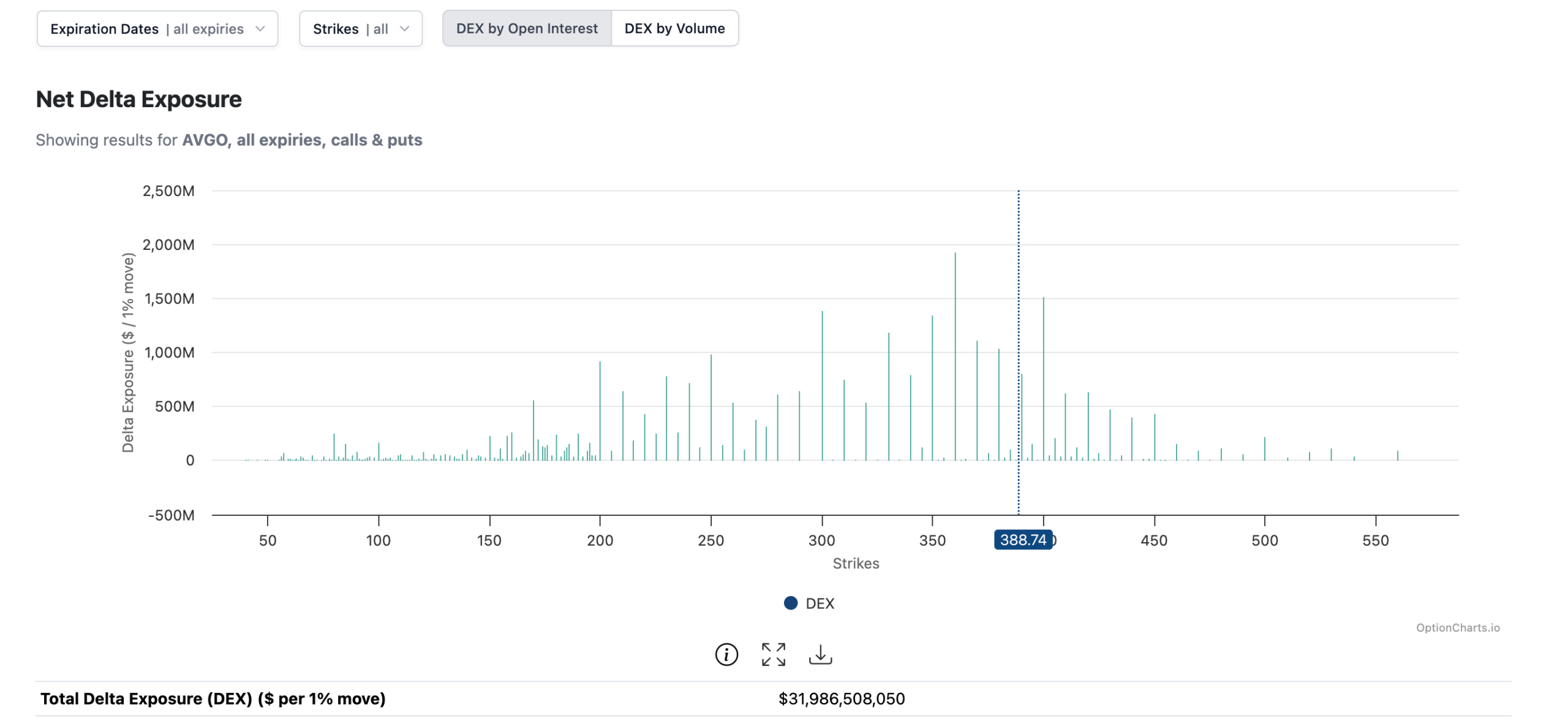1568x721 pixels.
Task: Click the bar at strike 300
Action: [x=822, y=386]
